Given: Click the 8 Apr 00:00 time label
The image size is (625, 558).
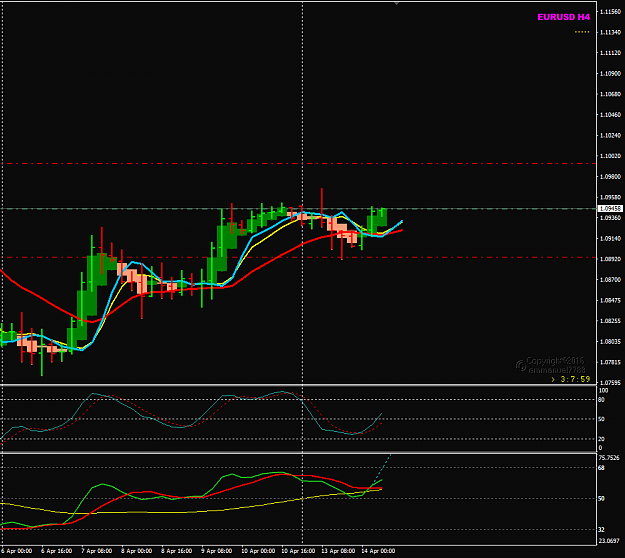Looking at the screenshot, I should click(136, 551).
